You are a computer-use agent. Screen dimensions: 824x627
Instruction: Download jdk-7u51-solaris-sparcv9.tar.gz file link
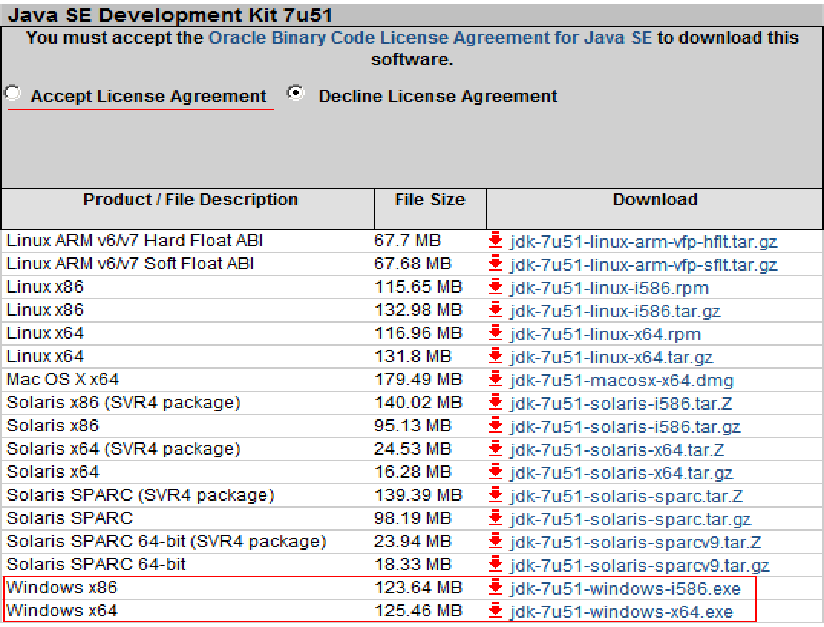coord(640,566)
